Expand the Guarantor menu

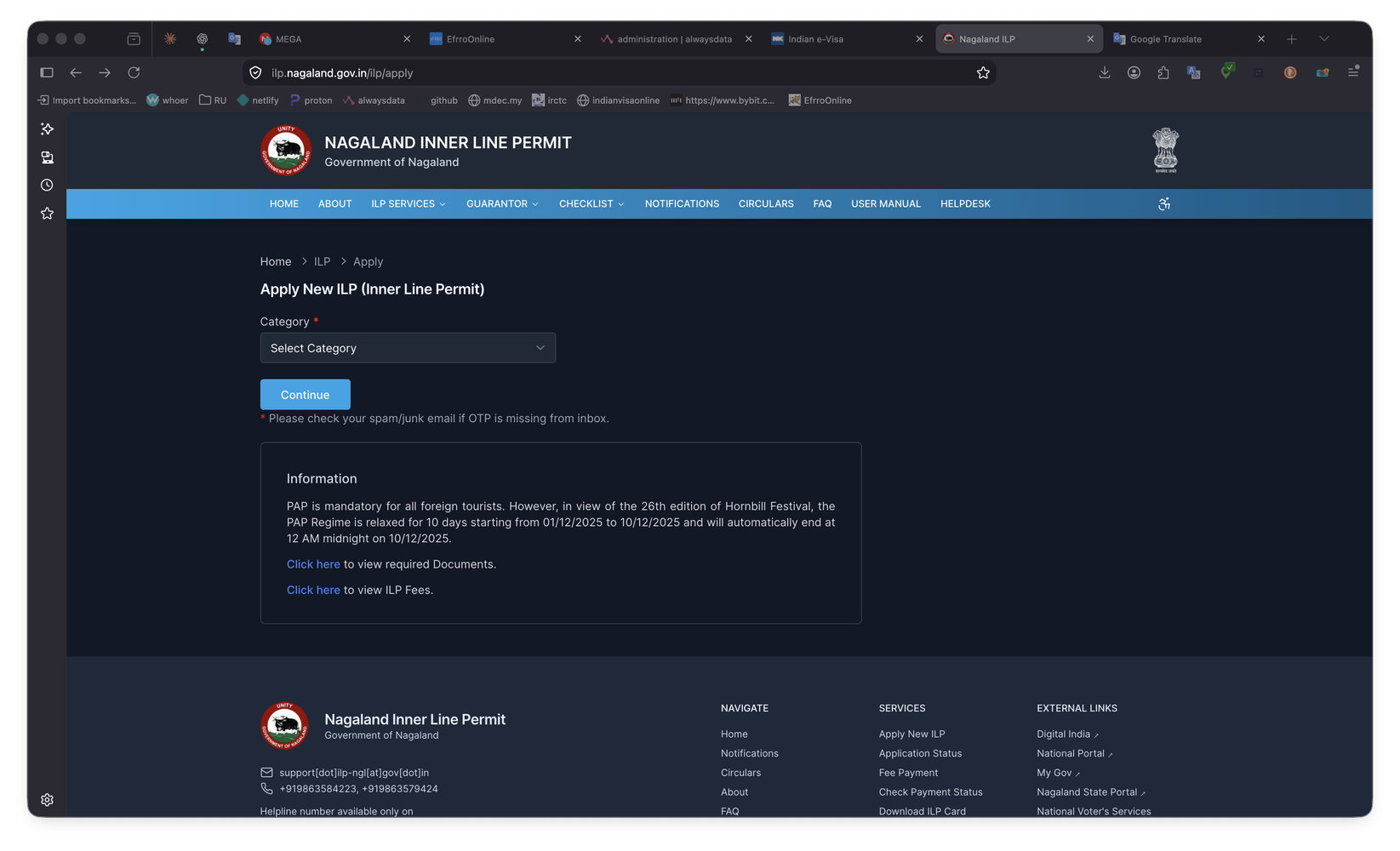(x=502, y=204)
